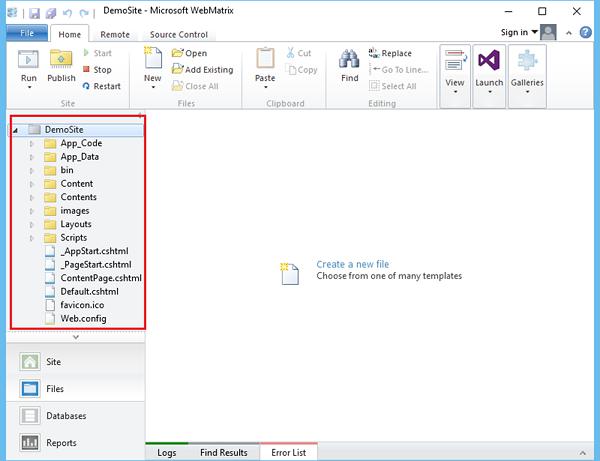The image size is (600, 461).
Task: Switch to the Logs tab
Action: tap(166, 453)
